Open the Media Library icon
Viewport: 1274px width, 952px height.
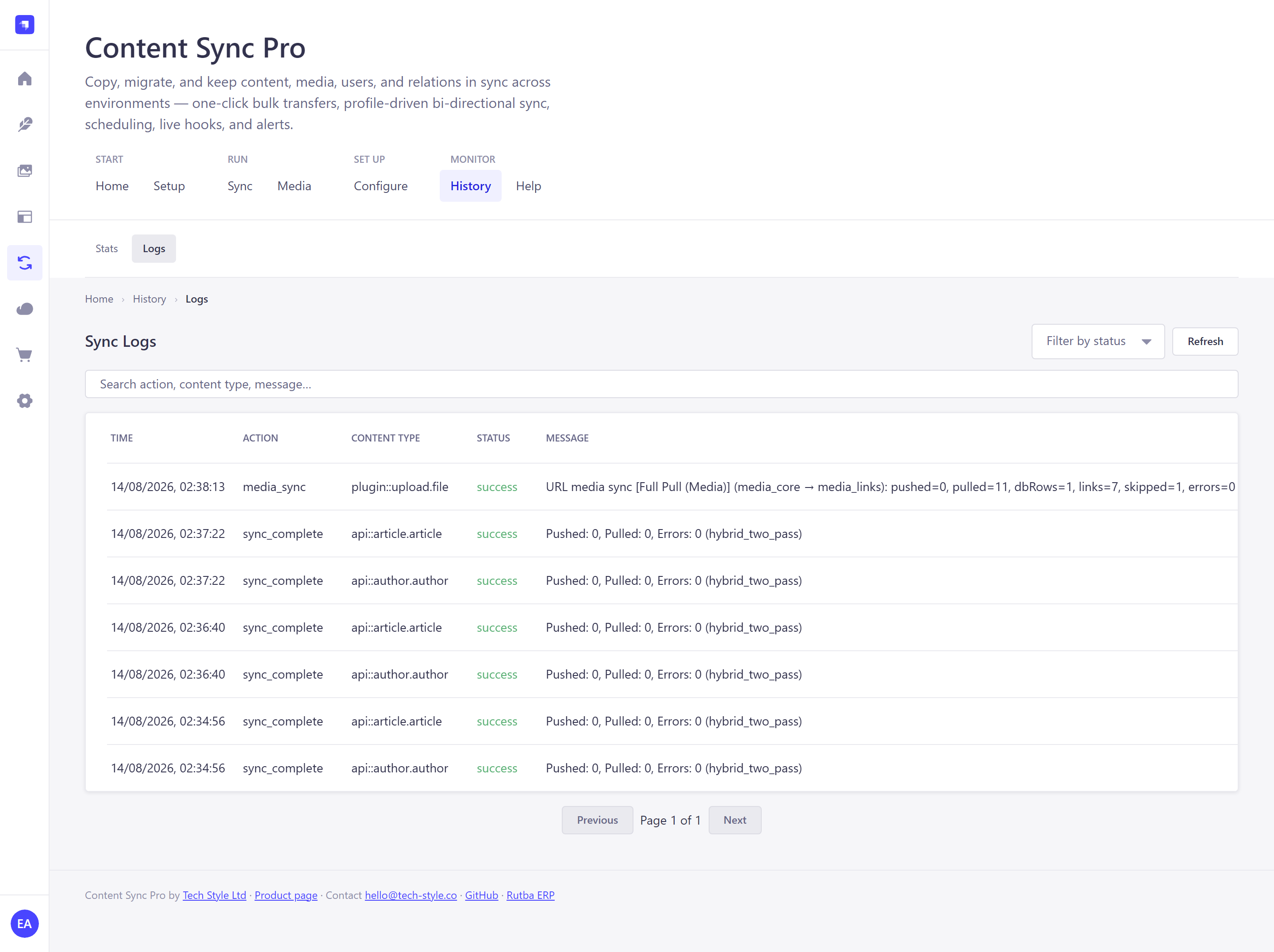pos(24,170)
